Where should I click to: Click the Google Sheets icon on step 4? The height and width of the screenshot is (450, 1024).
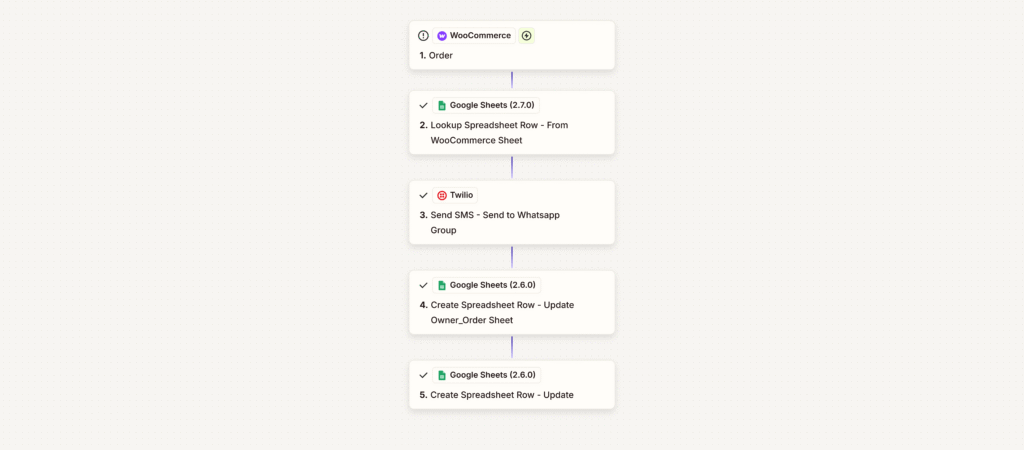click(x=442, y=285)
